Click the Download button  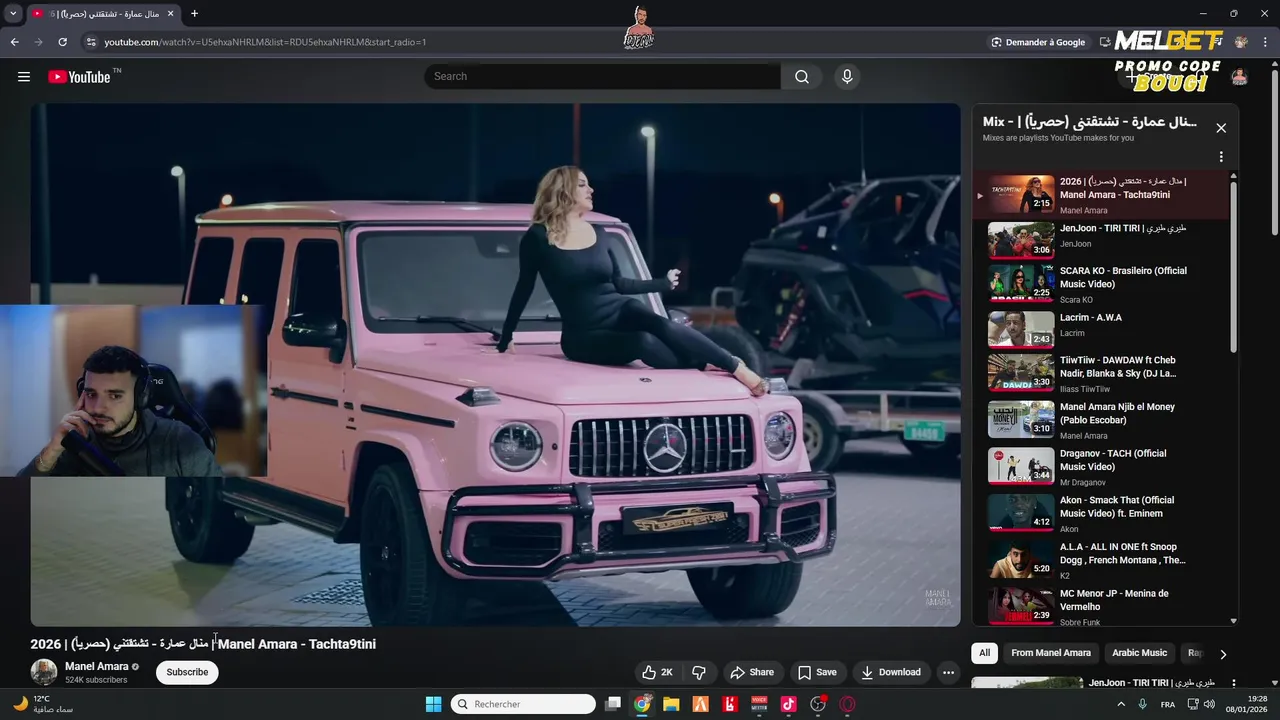click(x=891, y=672)
